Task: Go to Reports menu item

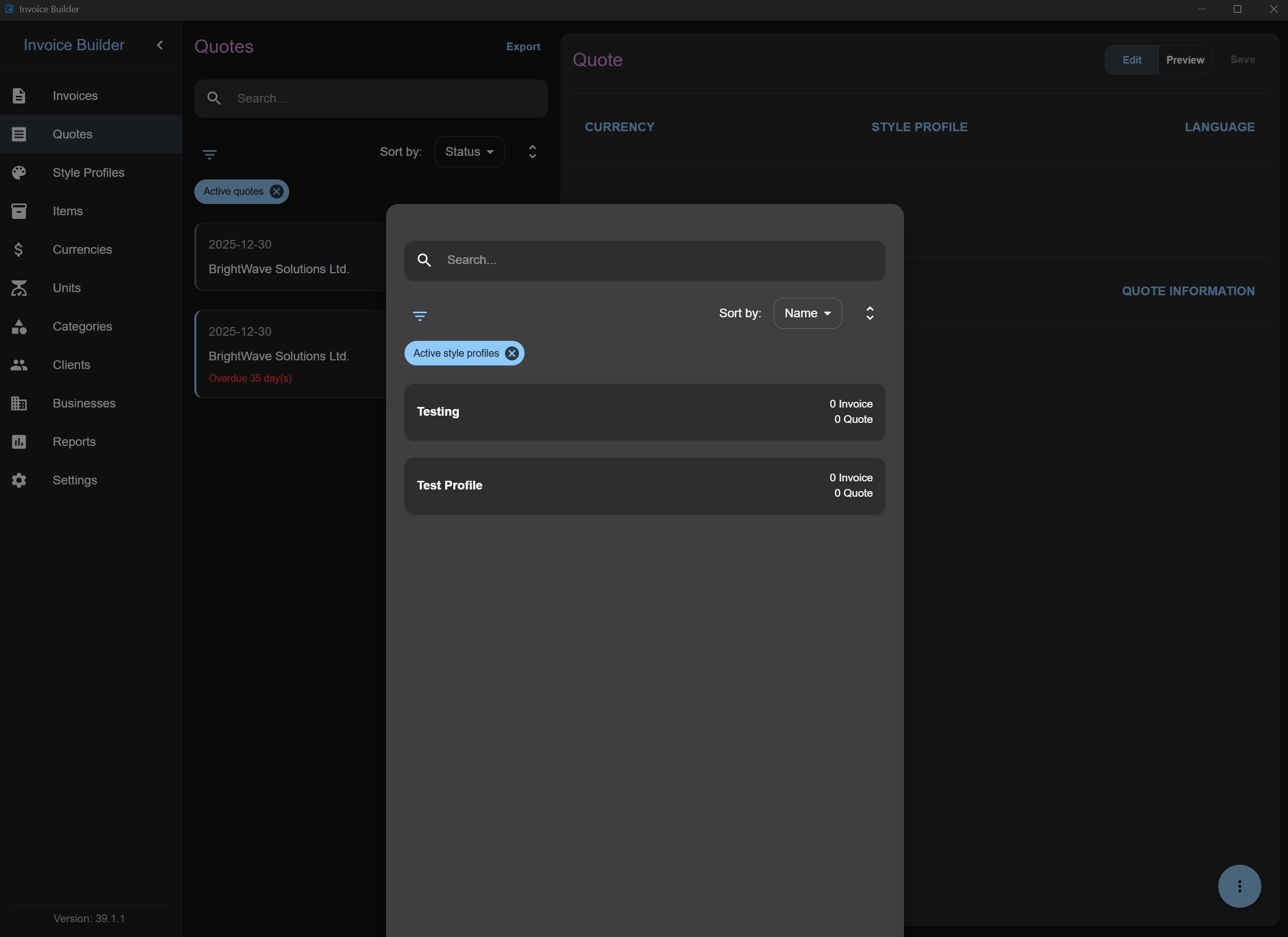Action: pyautogui.click(x=91, y=442)
